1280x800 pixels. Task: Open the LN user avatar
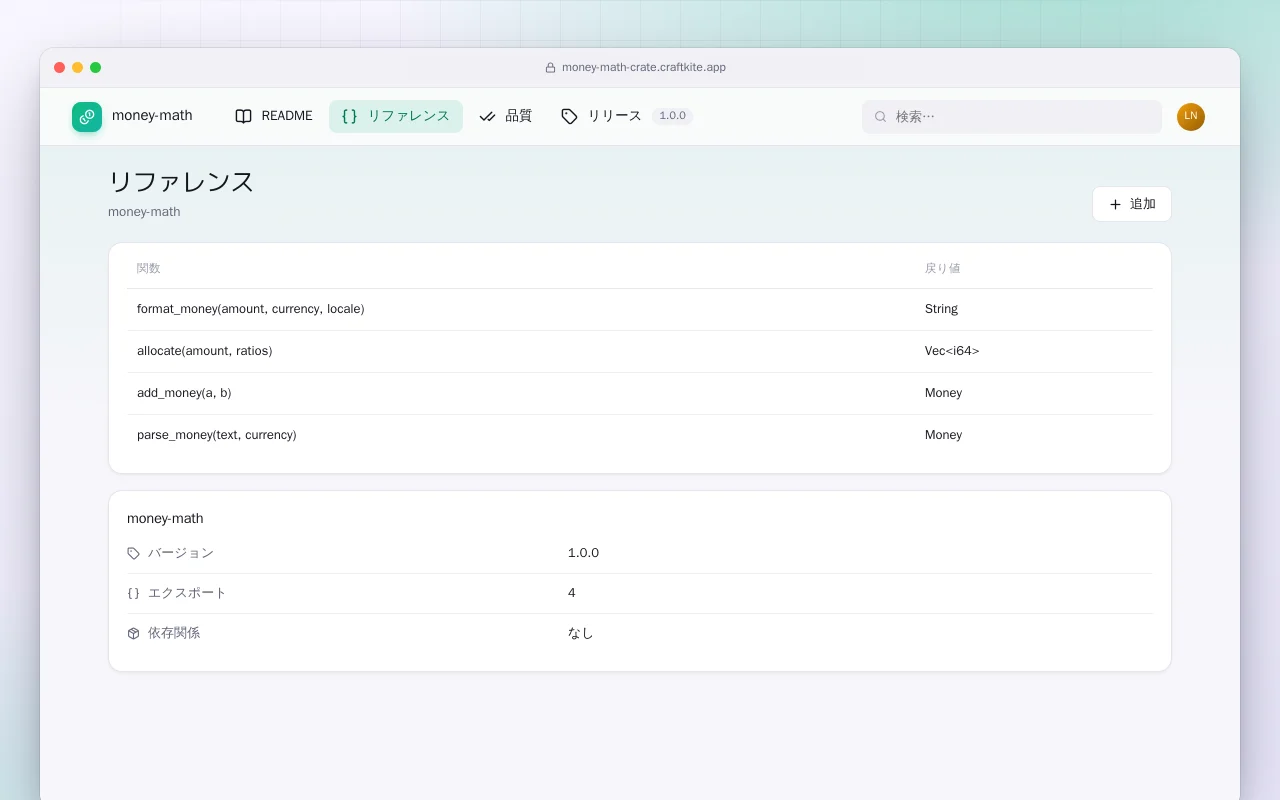1191,117
